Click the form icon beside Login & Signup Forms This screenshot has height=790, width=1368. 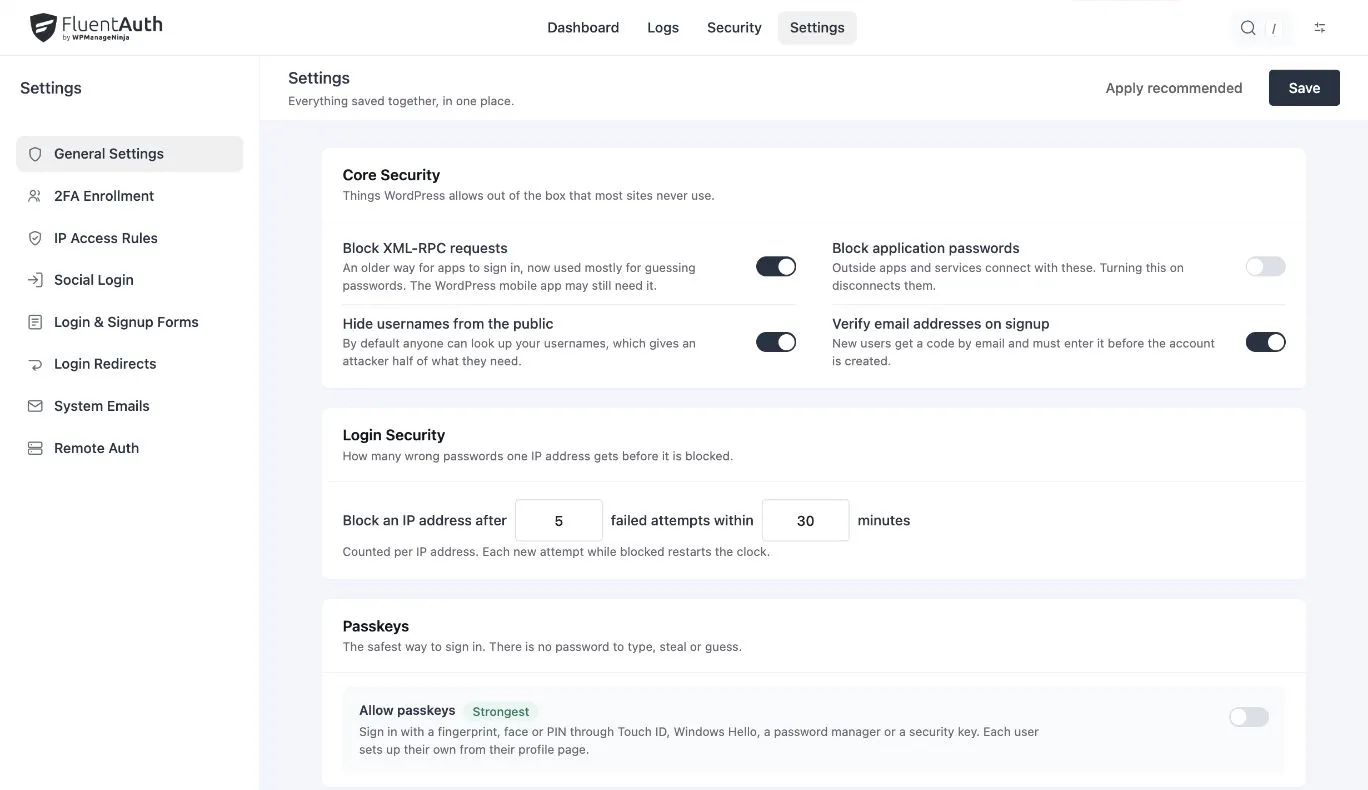point(35,322)
